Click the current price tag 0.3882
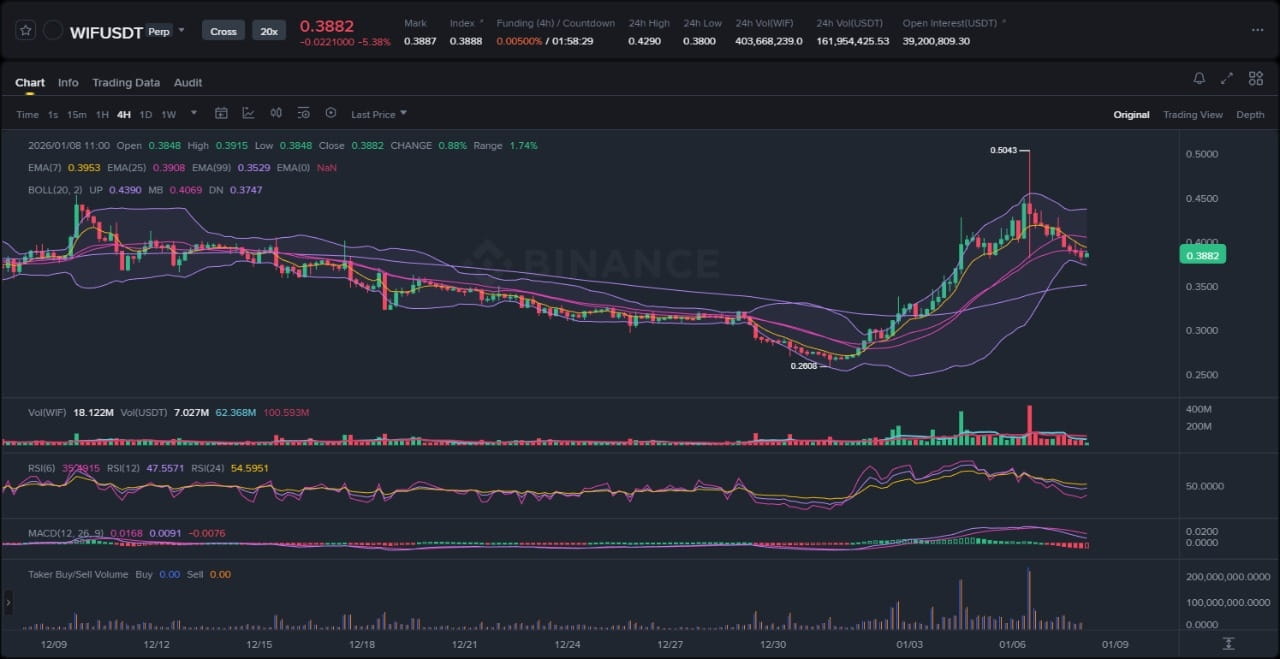 coord(1203,255)
